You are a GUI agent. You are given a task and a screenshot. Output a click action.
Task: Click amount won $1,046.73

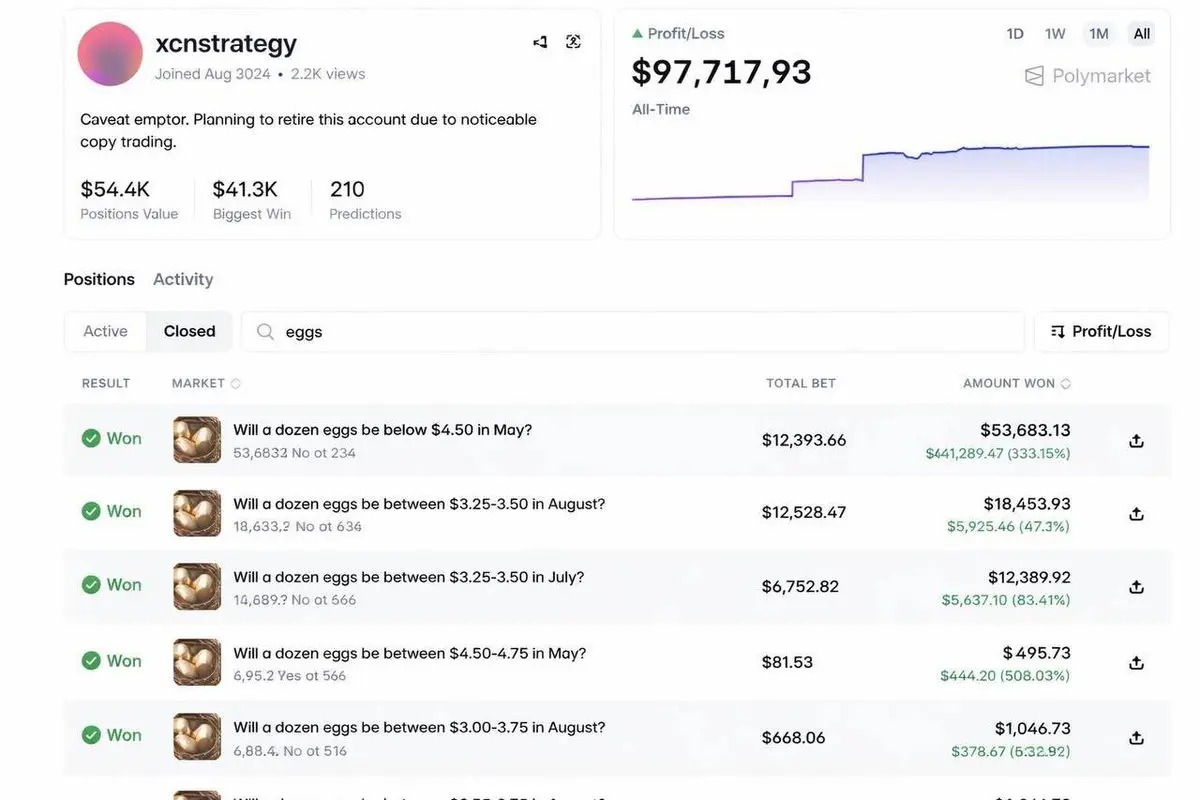coord(1033,729)
